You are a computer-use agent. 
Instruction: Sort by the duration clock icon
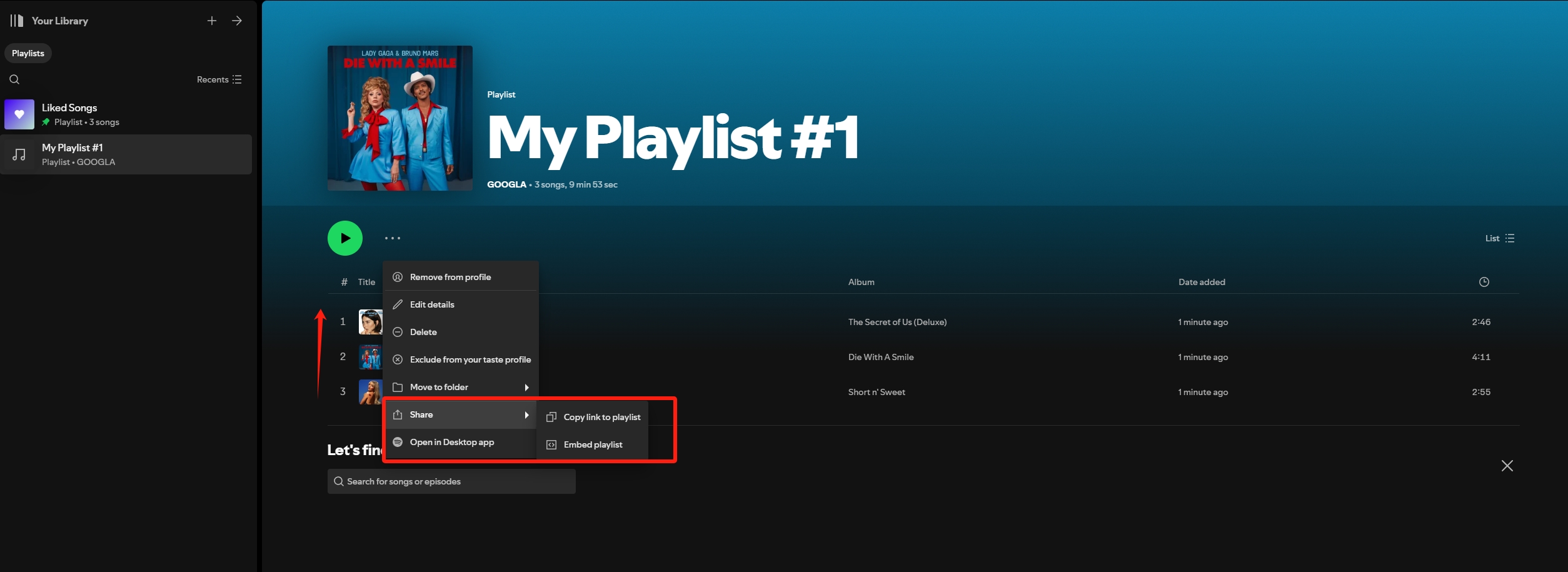coord(1484,282)
